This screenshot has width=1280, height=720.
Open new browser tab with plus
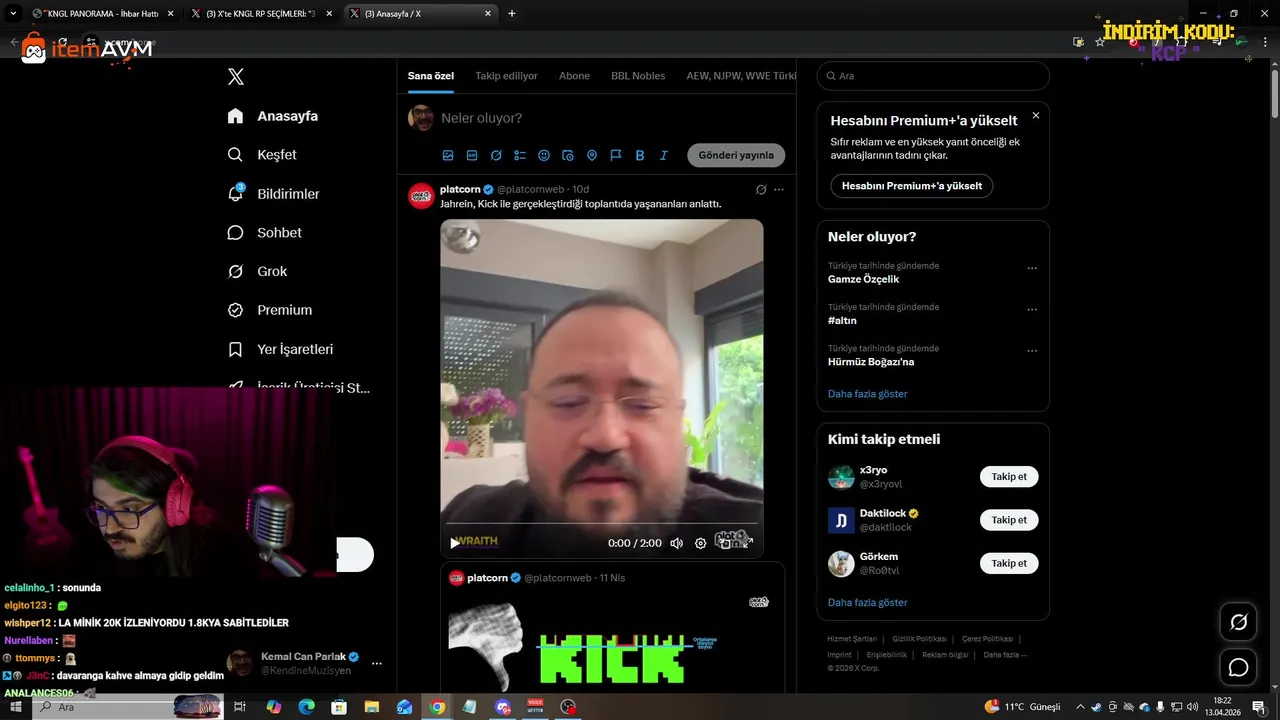pyautogui.click(x=512, y=14)
